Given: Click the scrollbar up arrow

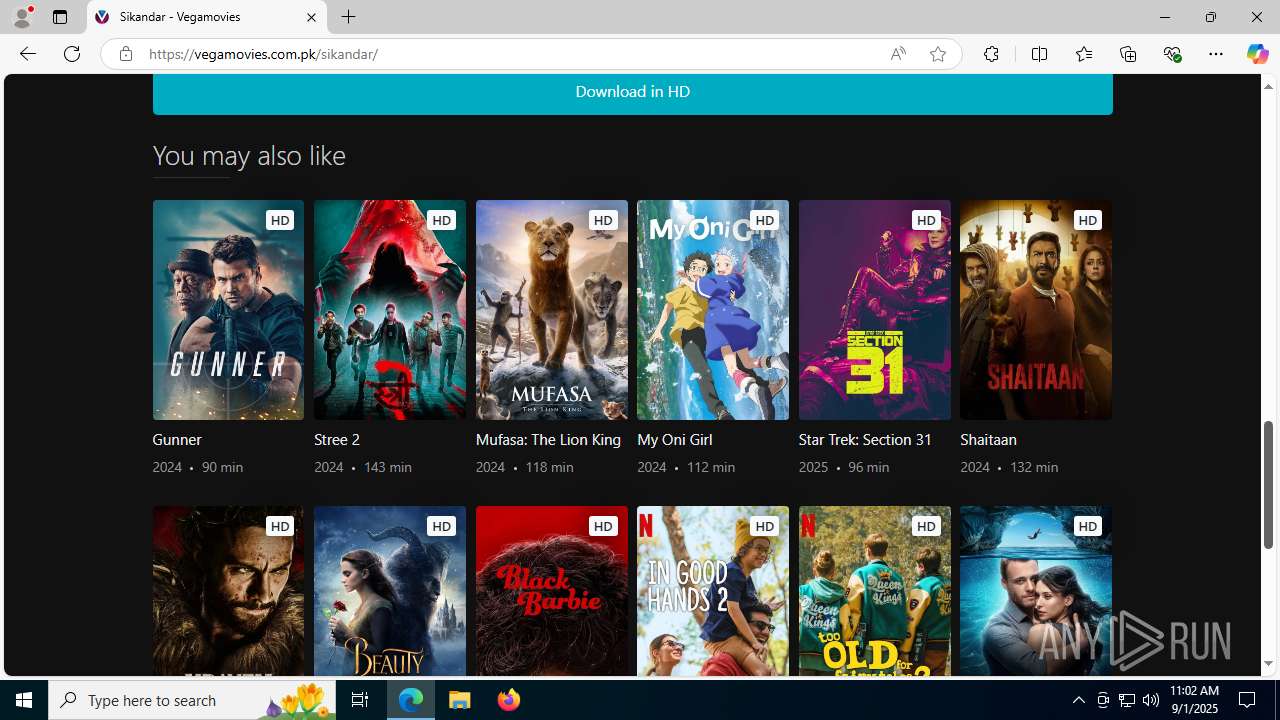Looking at the screenshot, I should [x=1269, y=86].
